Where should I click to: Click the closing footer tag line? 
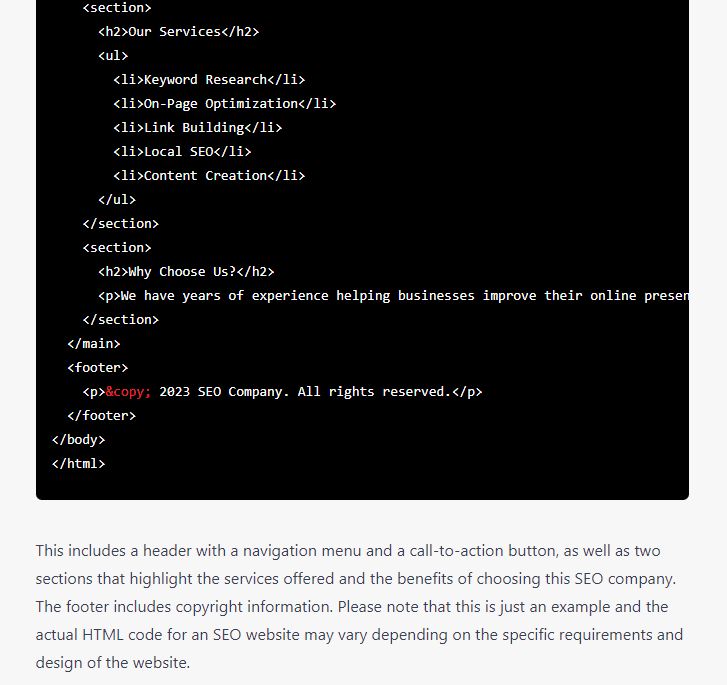click(x=101, y=416)
